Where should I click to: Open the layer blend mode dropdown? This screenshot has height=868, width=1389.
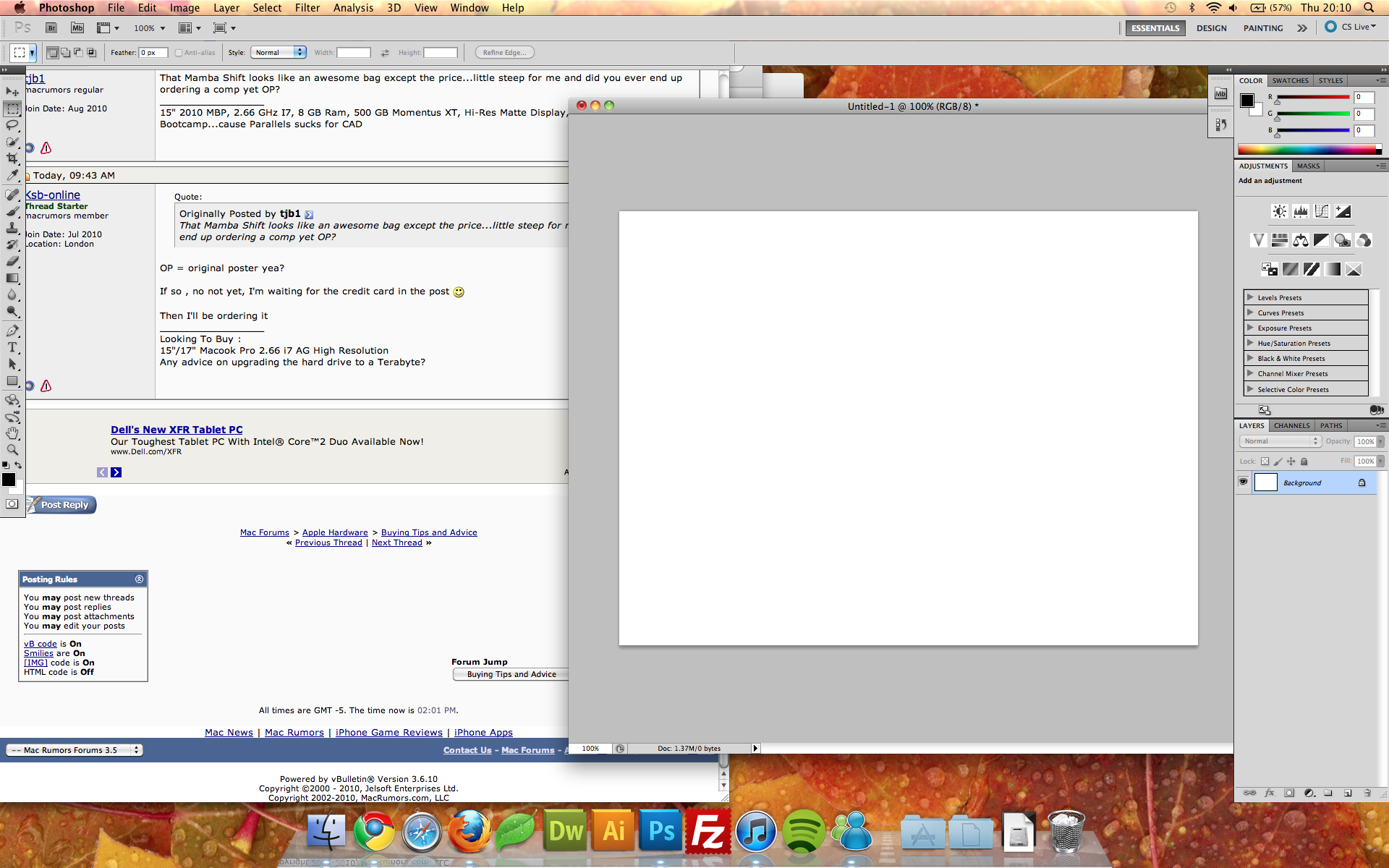coord(1280,441)
